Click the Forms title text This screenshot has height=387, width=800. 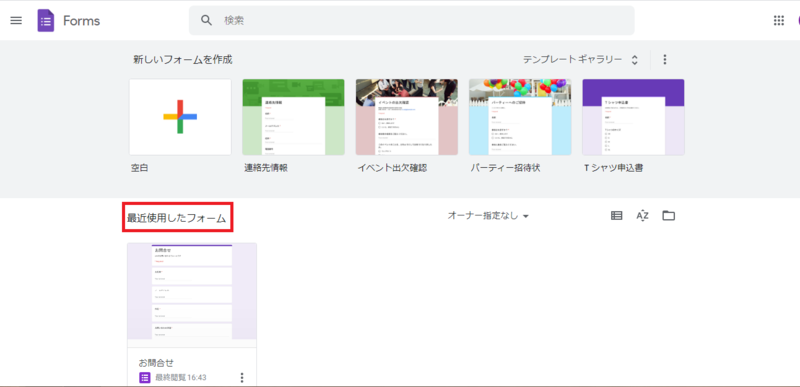pos(82,21)
